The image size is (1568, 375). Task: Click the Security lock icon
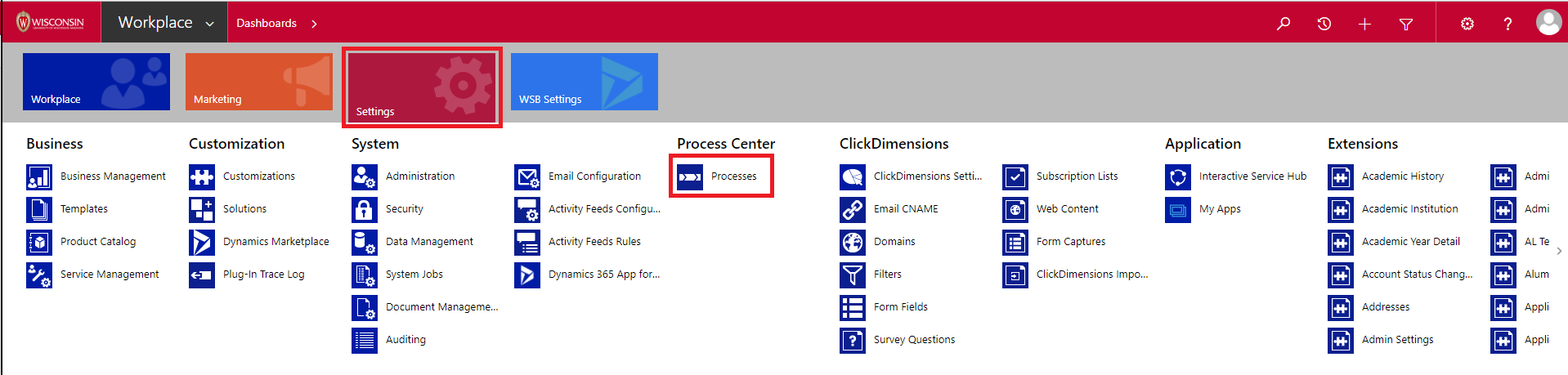tap(365, 209)
